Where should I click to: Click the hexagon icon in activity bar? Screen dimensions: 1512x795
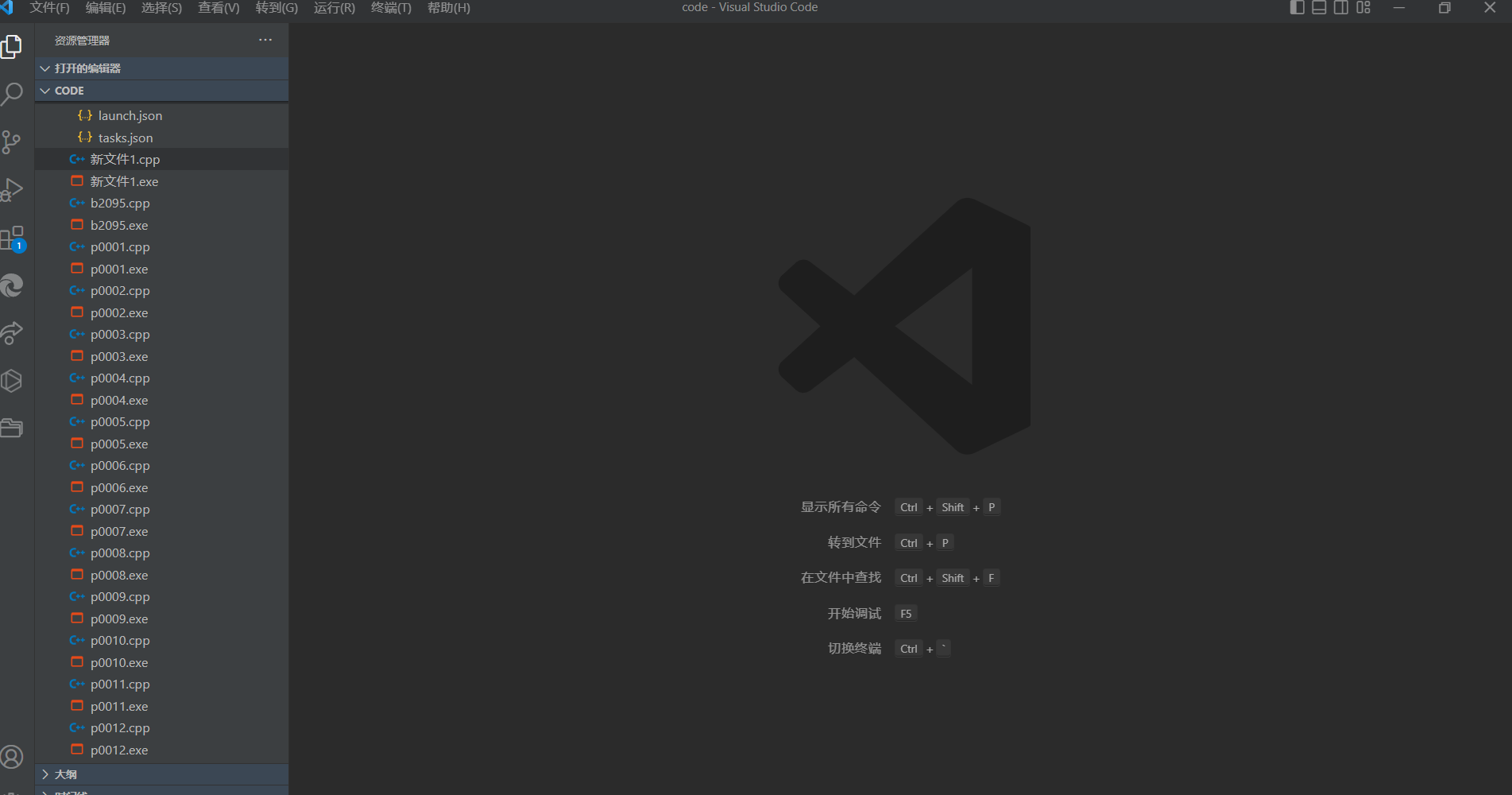click(12, 381)
